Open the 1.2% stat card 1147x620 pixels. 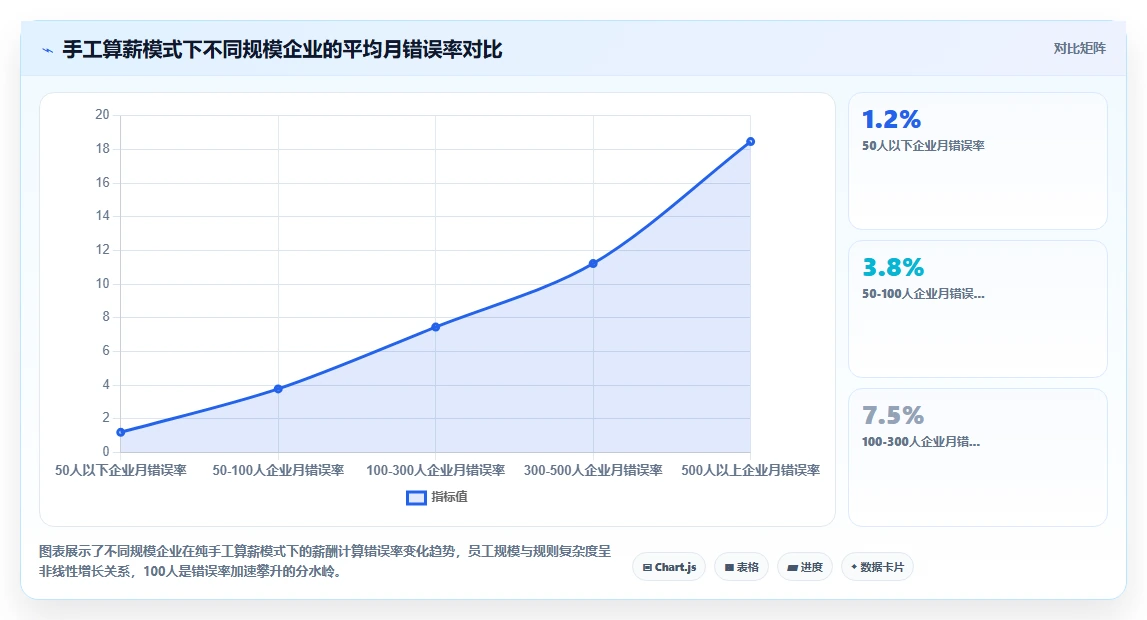click(x=977, y=161)
